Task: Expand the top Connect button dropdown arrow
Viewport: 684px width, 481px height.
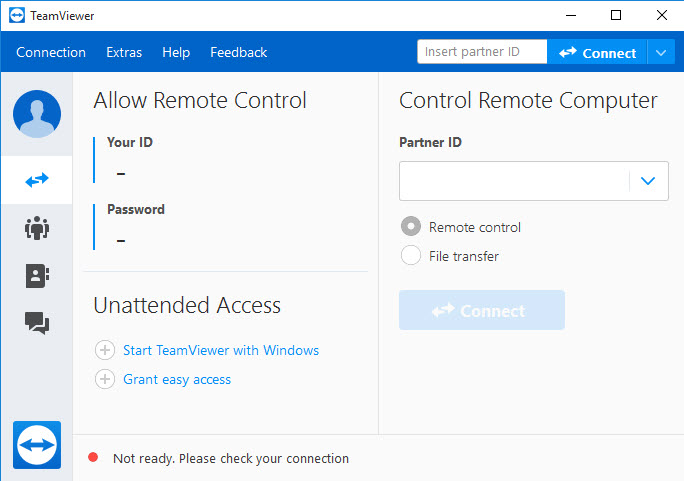Action: click(x=661, y=53)
